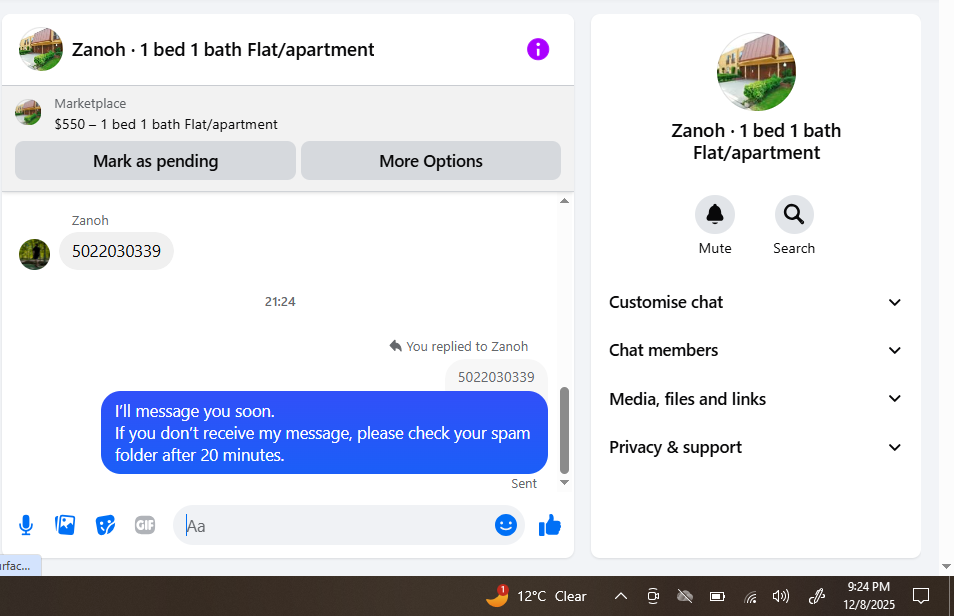Click the Meet Now camera tray icon
The image size is (954, 616).
653,596
